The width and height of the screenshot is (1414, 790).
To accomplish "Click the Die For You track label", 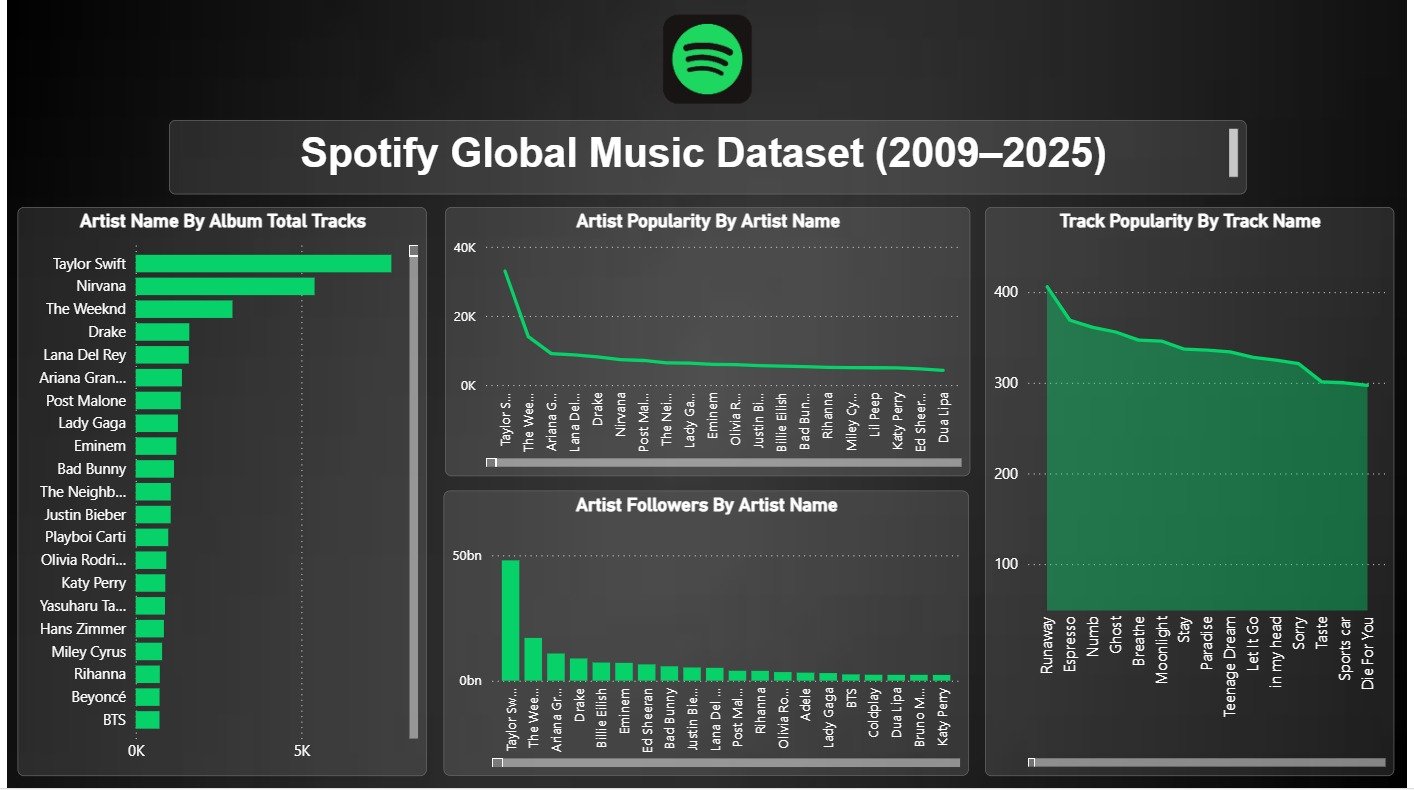I will pyautogui.click(x=1369, y=654).
